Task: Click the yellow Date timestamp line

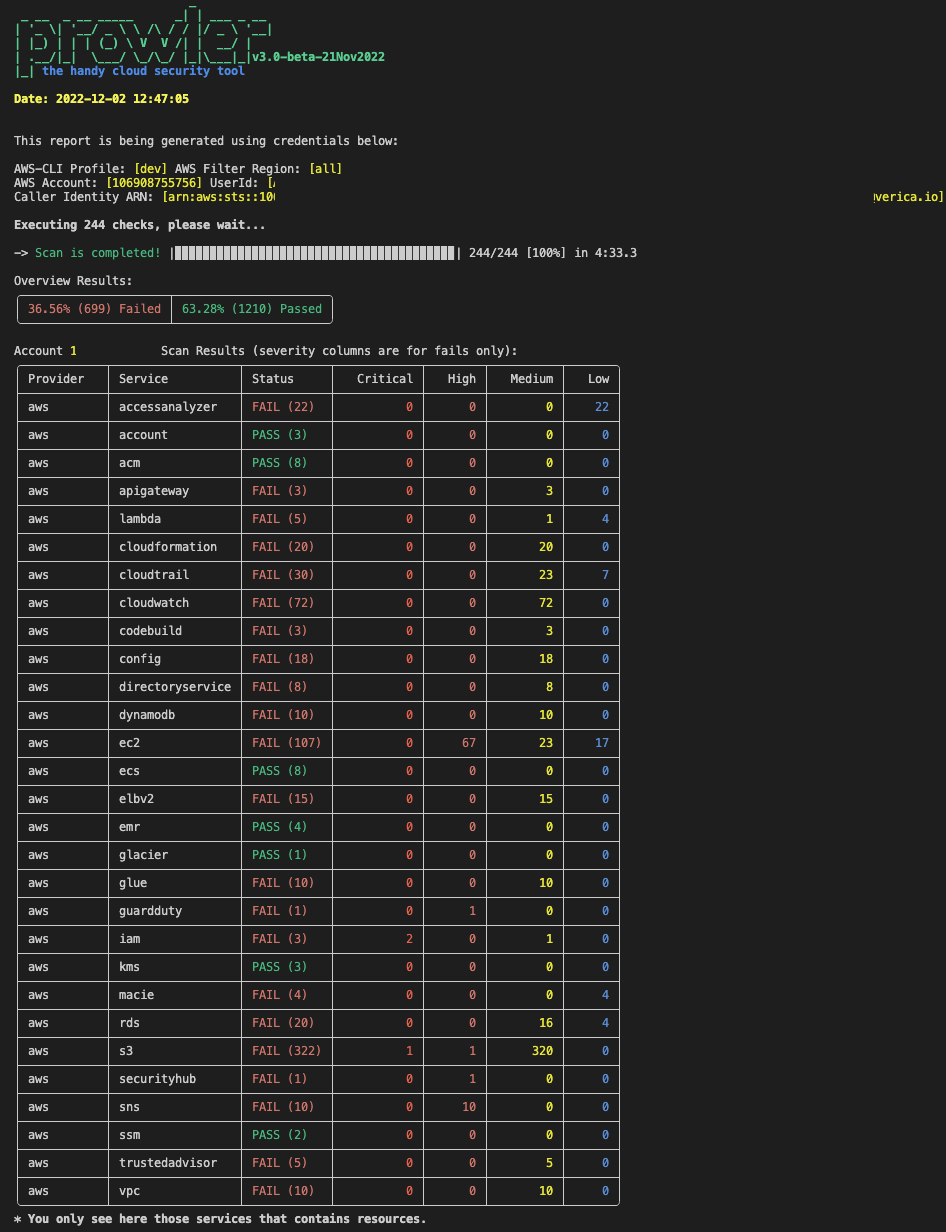Action: tap(101, 99)
